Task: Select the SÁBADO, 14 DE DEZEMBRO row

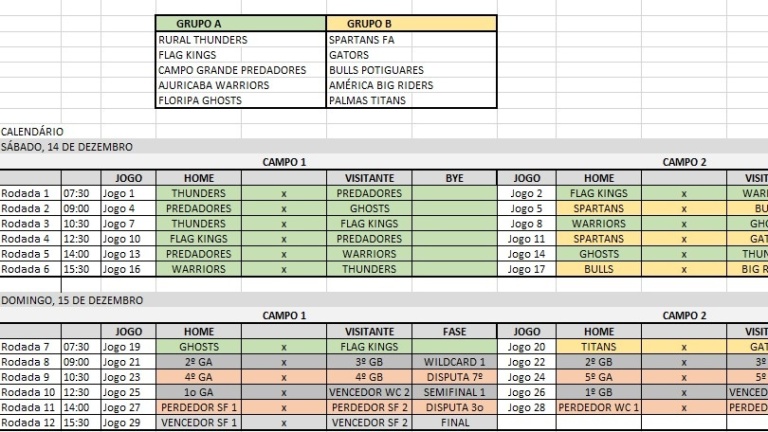Action: [x=384, y=146]
